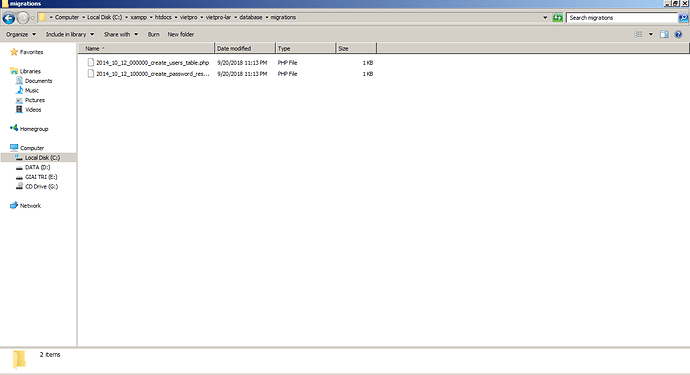Click the search magnifier icon
Image resolution: width=690 pixels, height=375 pixels.
683,18
